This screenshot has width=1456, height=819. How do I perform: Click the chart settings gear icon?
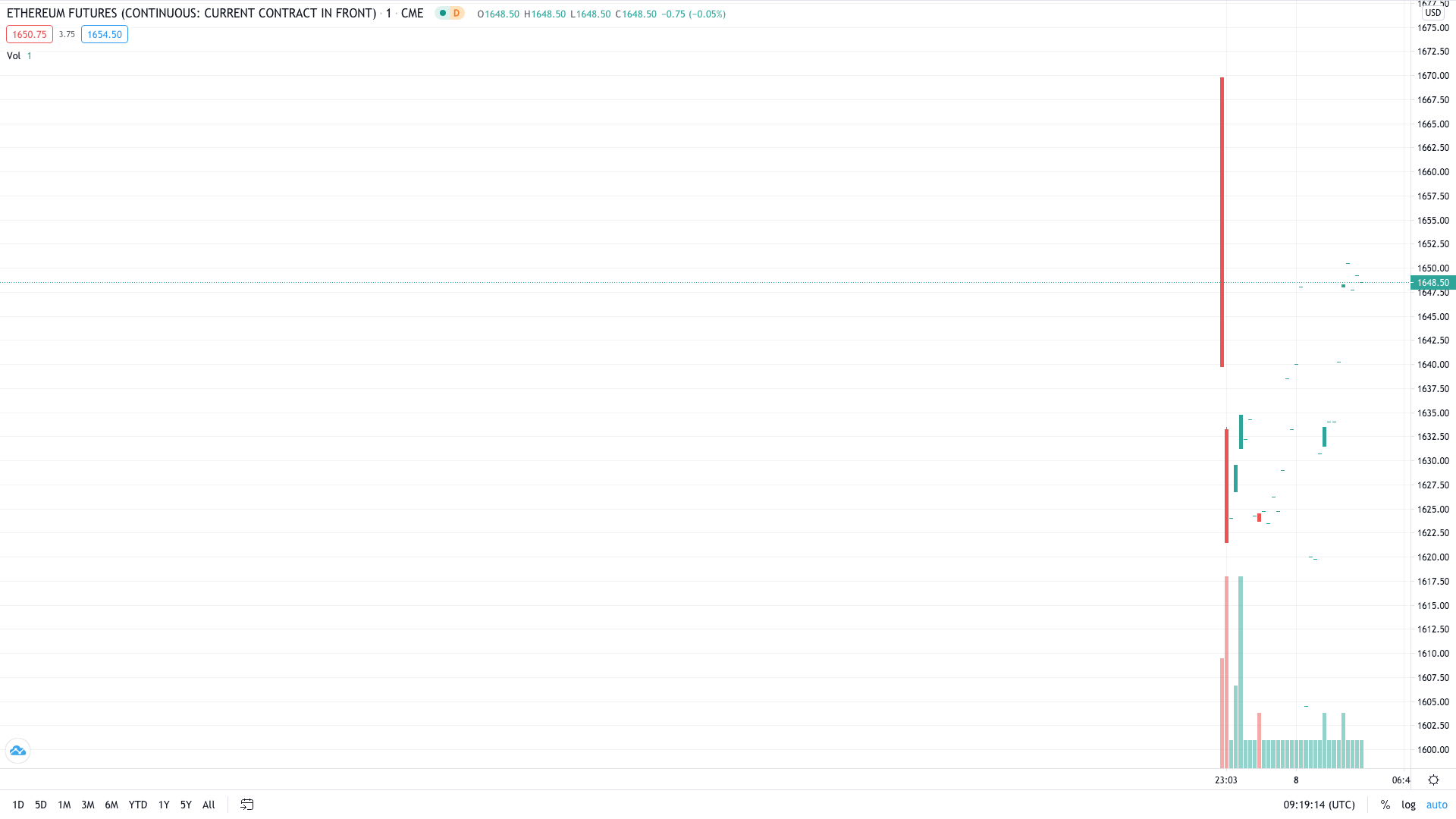(x=1433, y=780)
